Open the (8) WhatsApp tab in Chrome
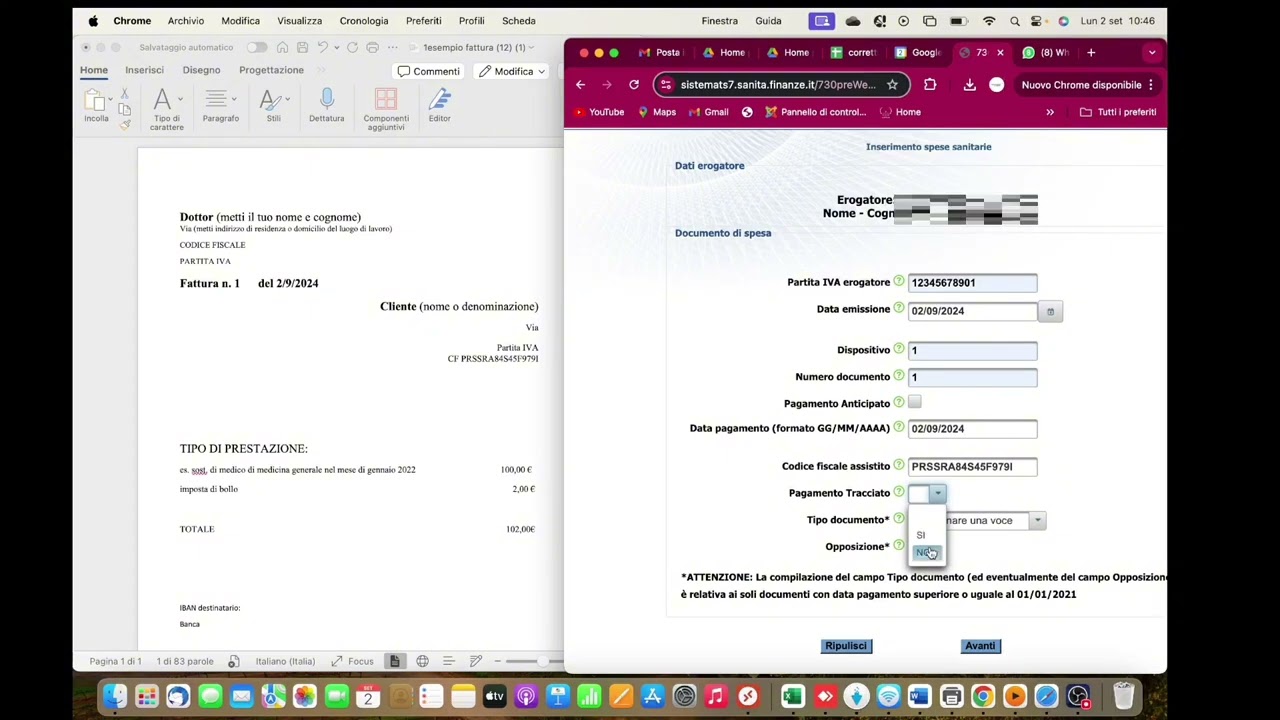1280x720 pixels. click(1047, 52)
